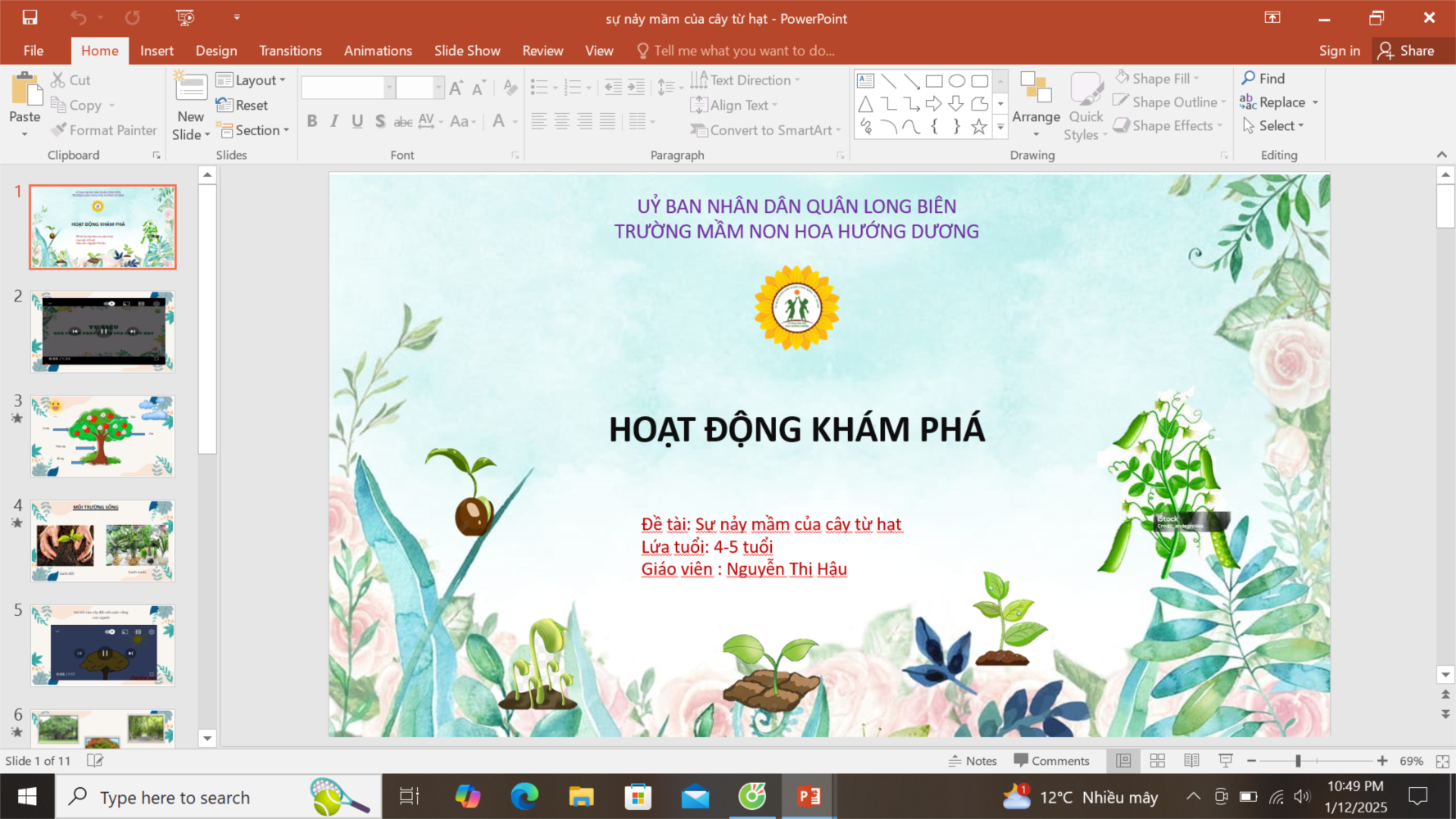This screenshot has height=819, width=1456.
Task: Expand the Layout dropdown
Action: pyautogui.click(x=252, y=80)
